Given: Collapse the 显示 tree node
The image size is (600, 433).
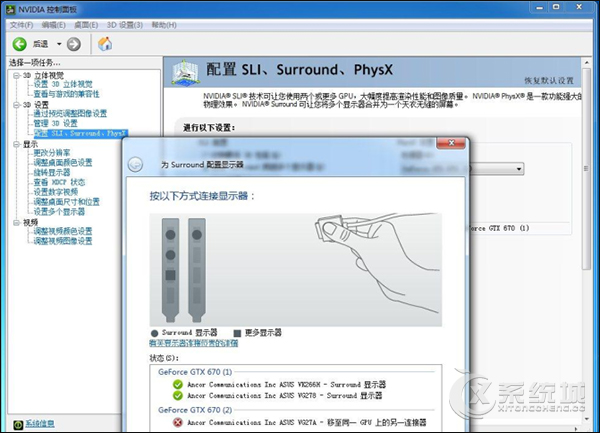Looking at the screenshot, I should tap(16, 144).
